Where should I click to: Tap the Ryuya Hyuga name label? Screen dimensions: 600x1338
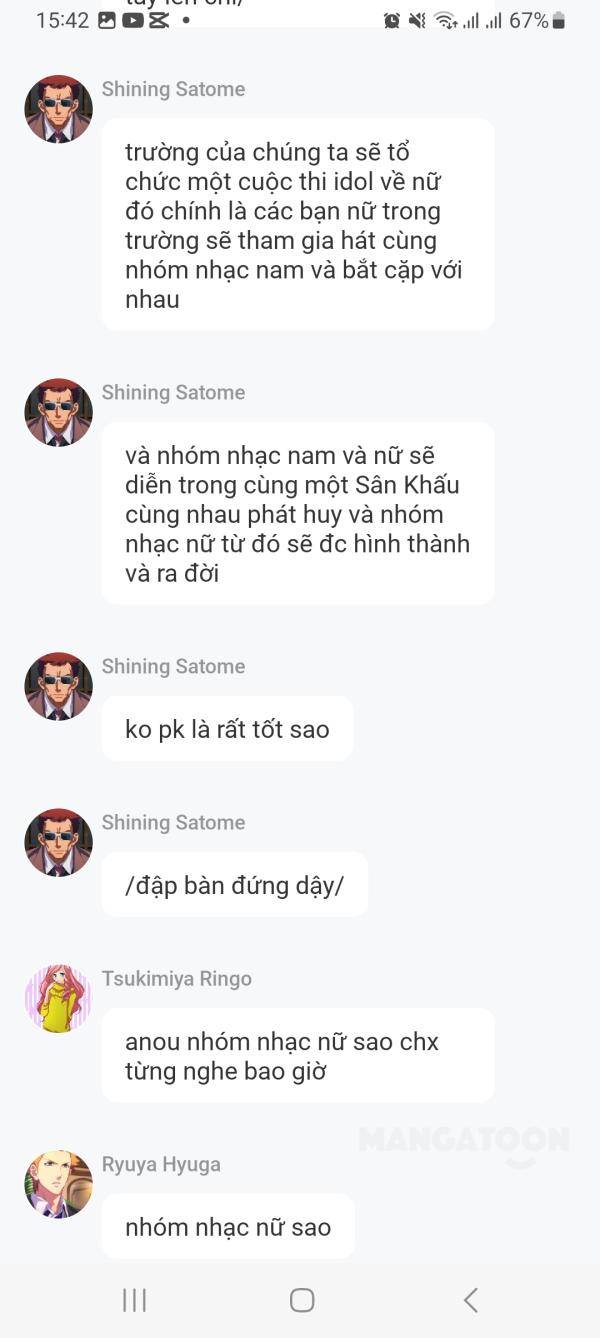(x=161, y=1164)
